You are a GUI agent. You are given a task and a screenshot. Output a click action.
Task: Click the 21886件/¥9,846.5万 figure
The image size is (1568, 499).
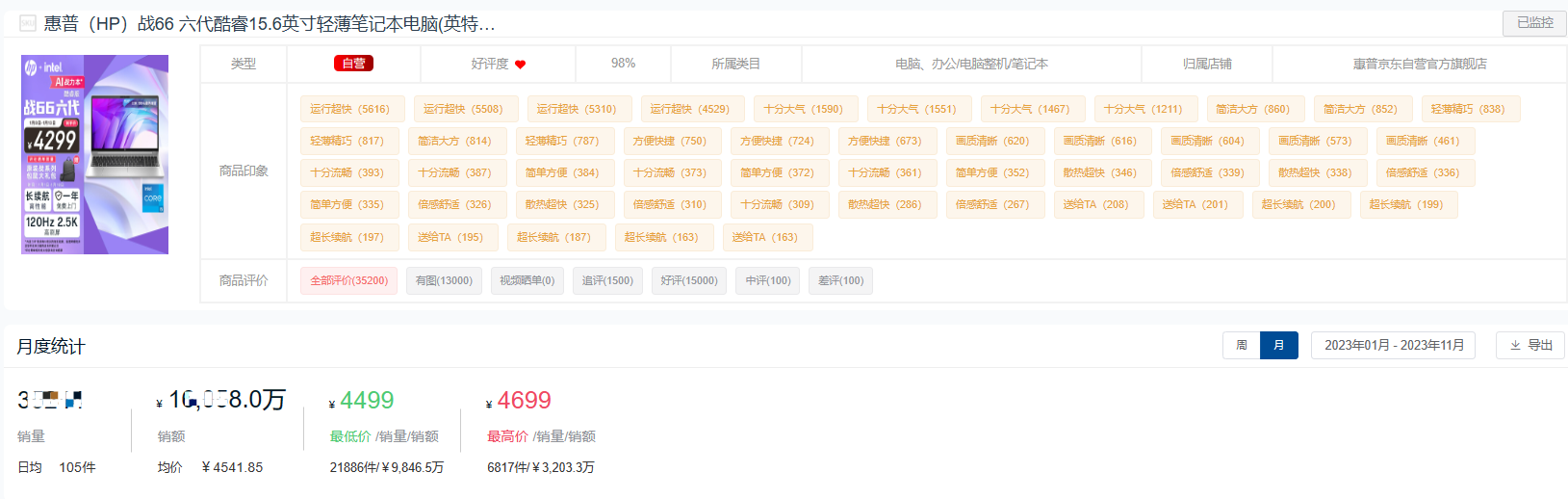(x=387, y=467)
